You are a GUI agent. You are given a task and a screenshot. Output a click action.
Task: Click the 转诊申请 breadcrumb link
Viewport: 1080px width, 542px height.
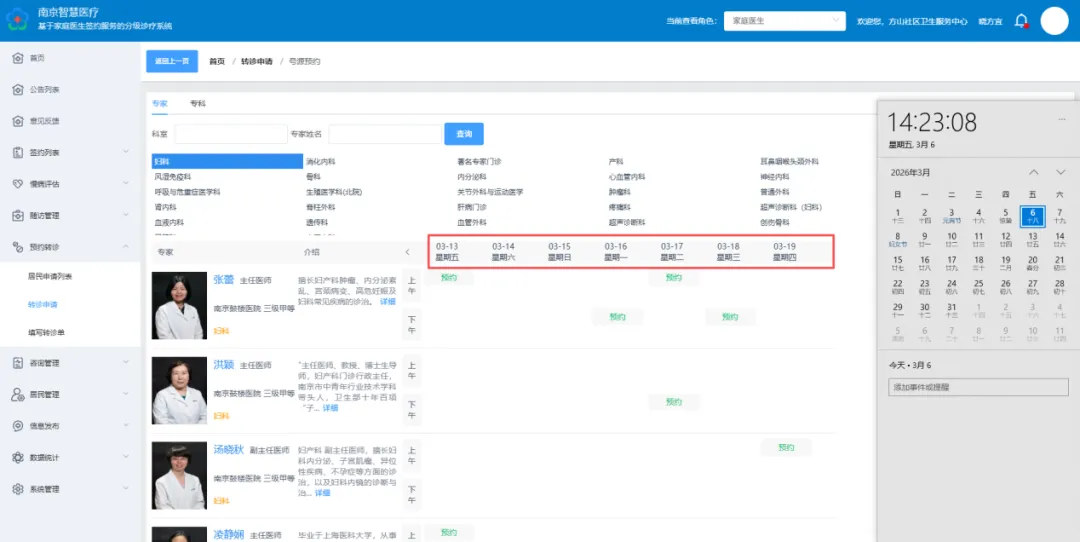pos(256,61)
